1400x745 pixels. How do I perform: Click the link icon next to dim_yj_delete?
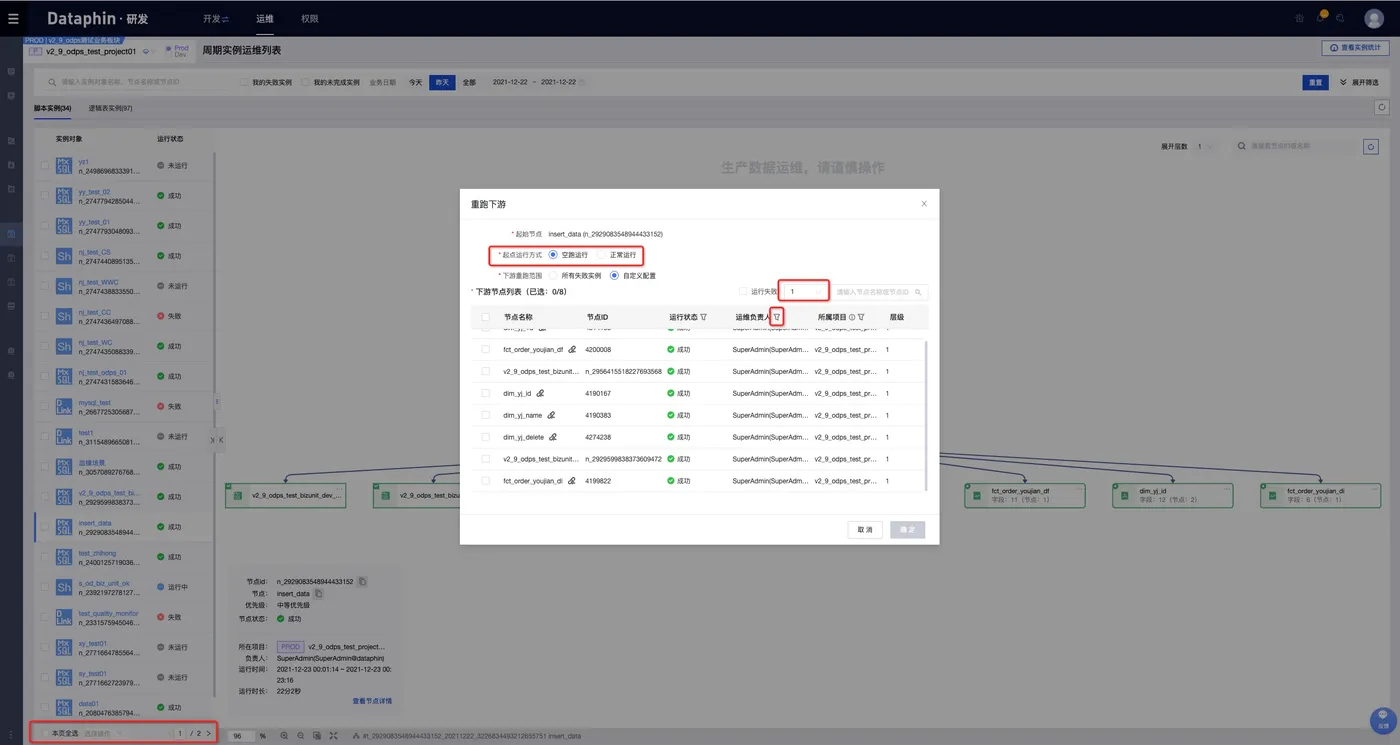click(553, 437)
